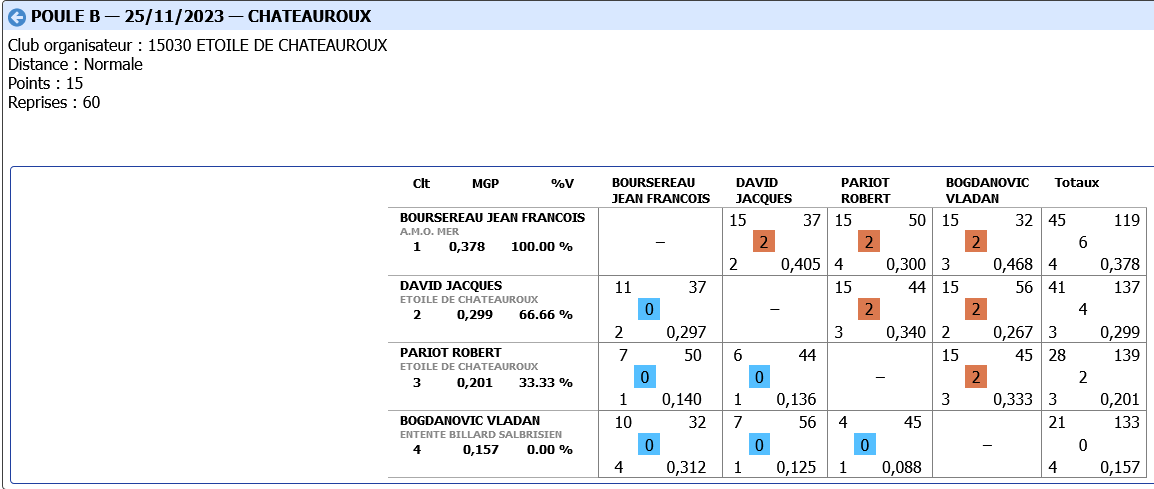The image size is (1154, 489).
Task: Select the PARIOT ROBERT row name
Action: [x=450, y=353]
